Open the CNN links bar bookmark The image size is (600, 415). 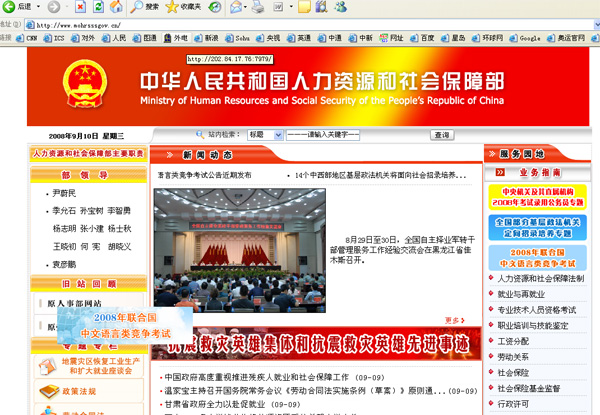(x=27, y=38)
